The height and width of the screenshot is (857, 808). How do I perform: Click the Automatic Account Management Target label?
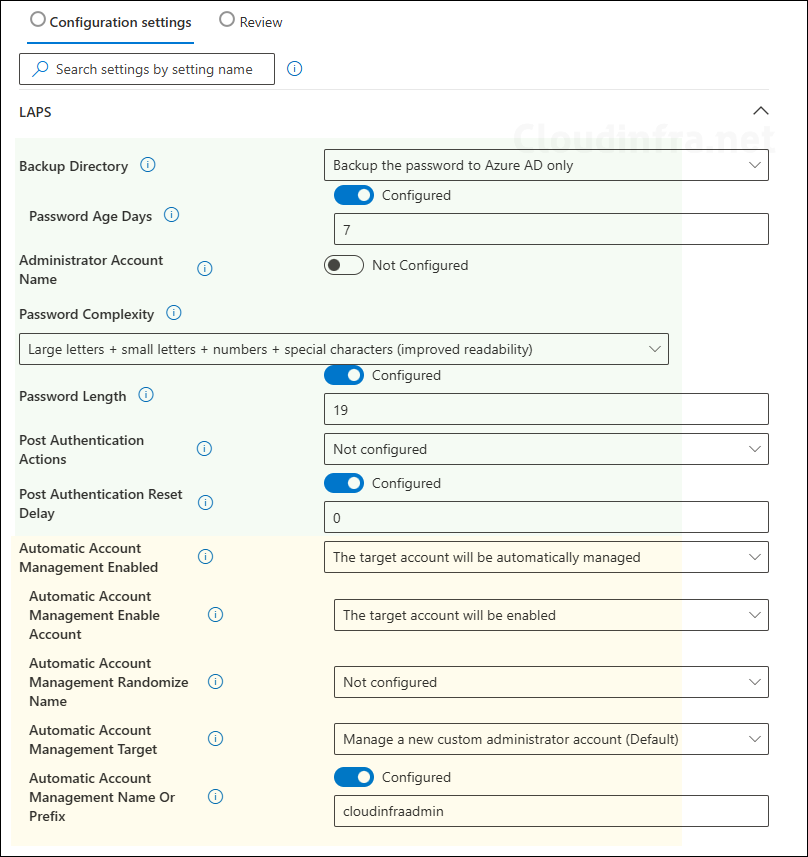93,739
